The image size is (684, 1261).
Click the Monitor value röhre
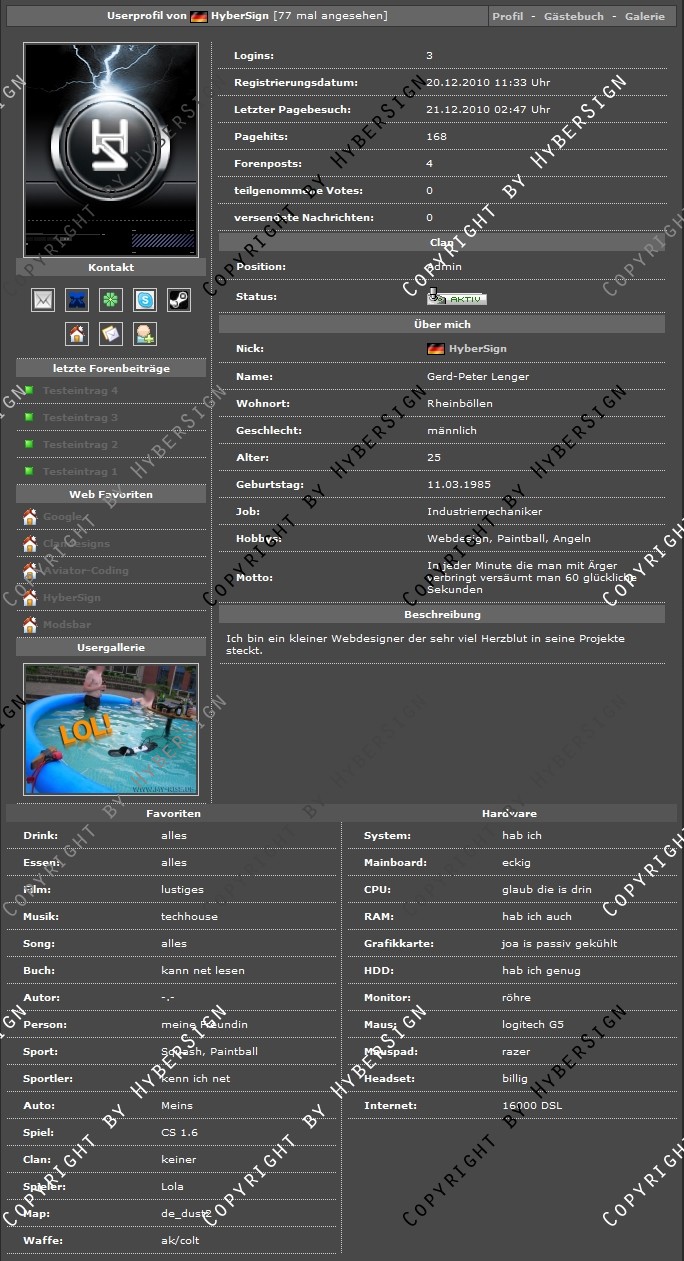(516, 997)
